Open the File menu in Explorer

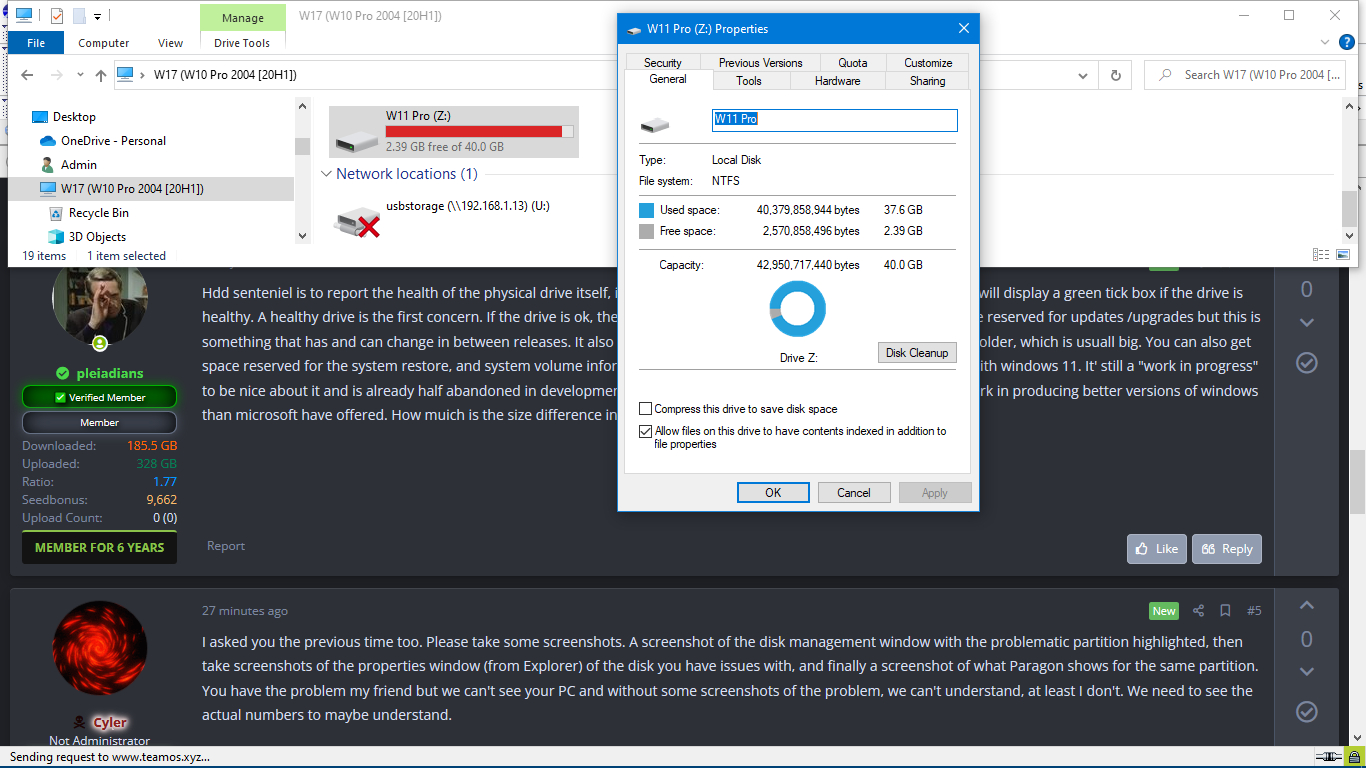(x=36, y=43)
